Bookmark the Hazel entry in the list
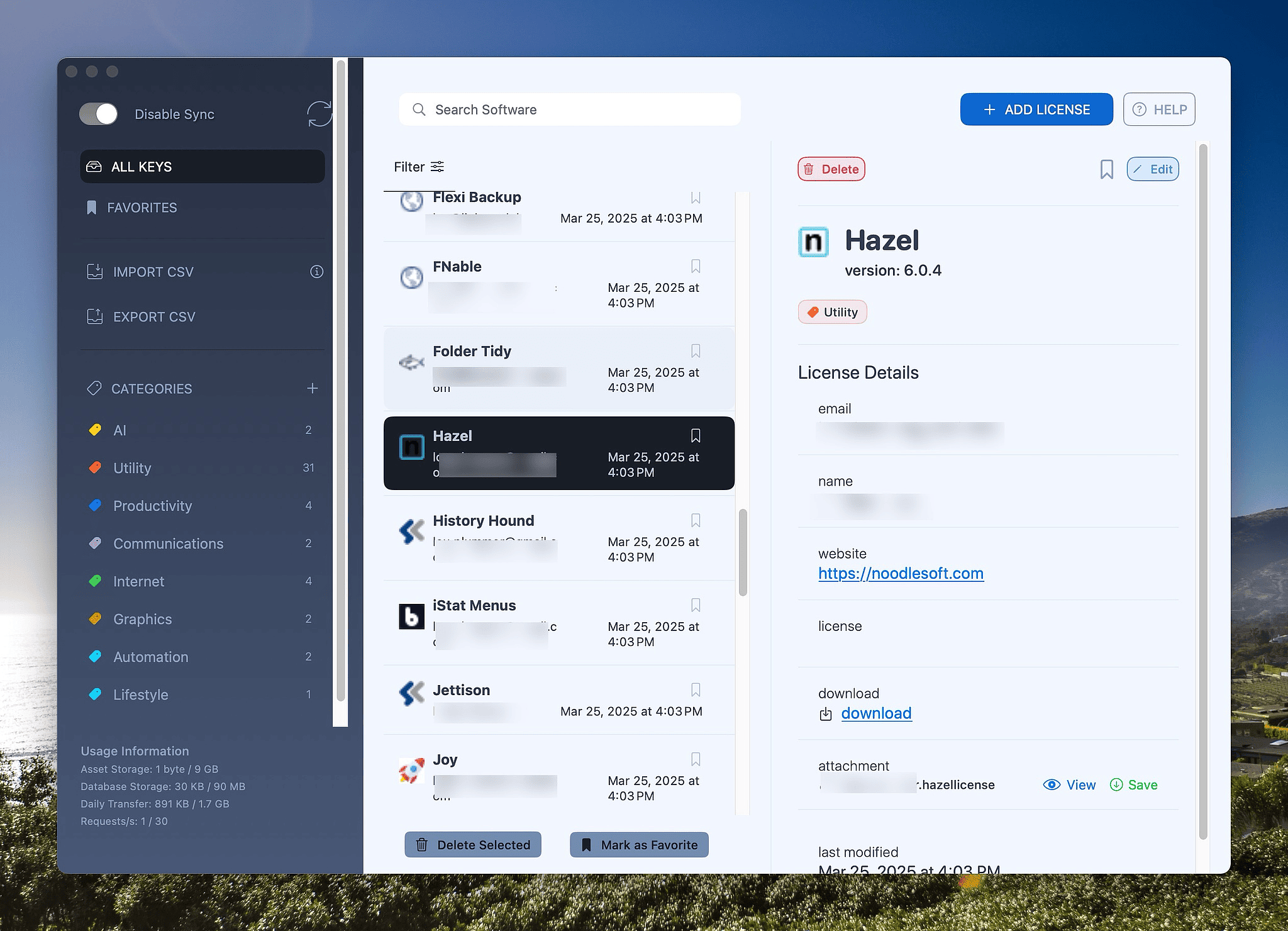The image size is (1288, 931). 695,435
